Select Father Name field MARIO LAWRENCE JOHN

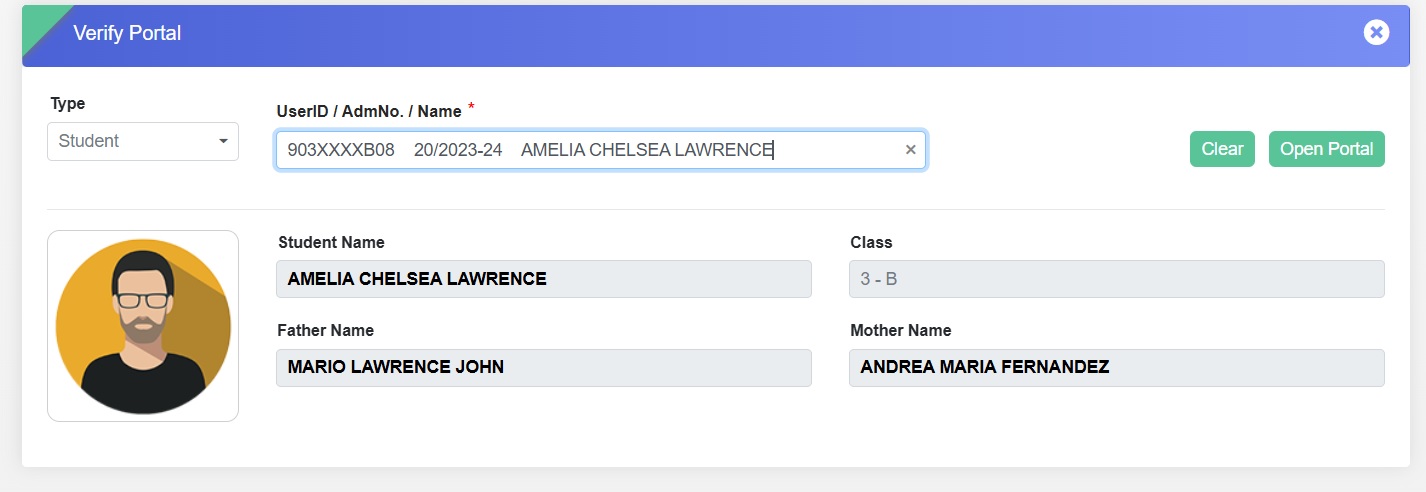point(543,367)
